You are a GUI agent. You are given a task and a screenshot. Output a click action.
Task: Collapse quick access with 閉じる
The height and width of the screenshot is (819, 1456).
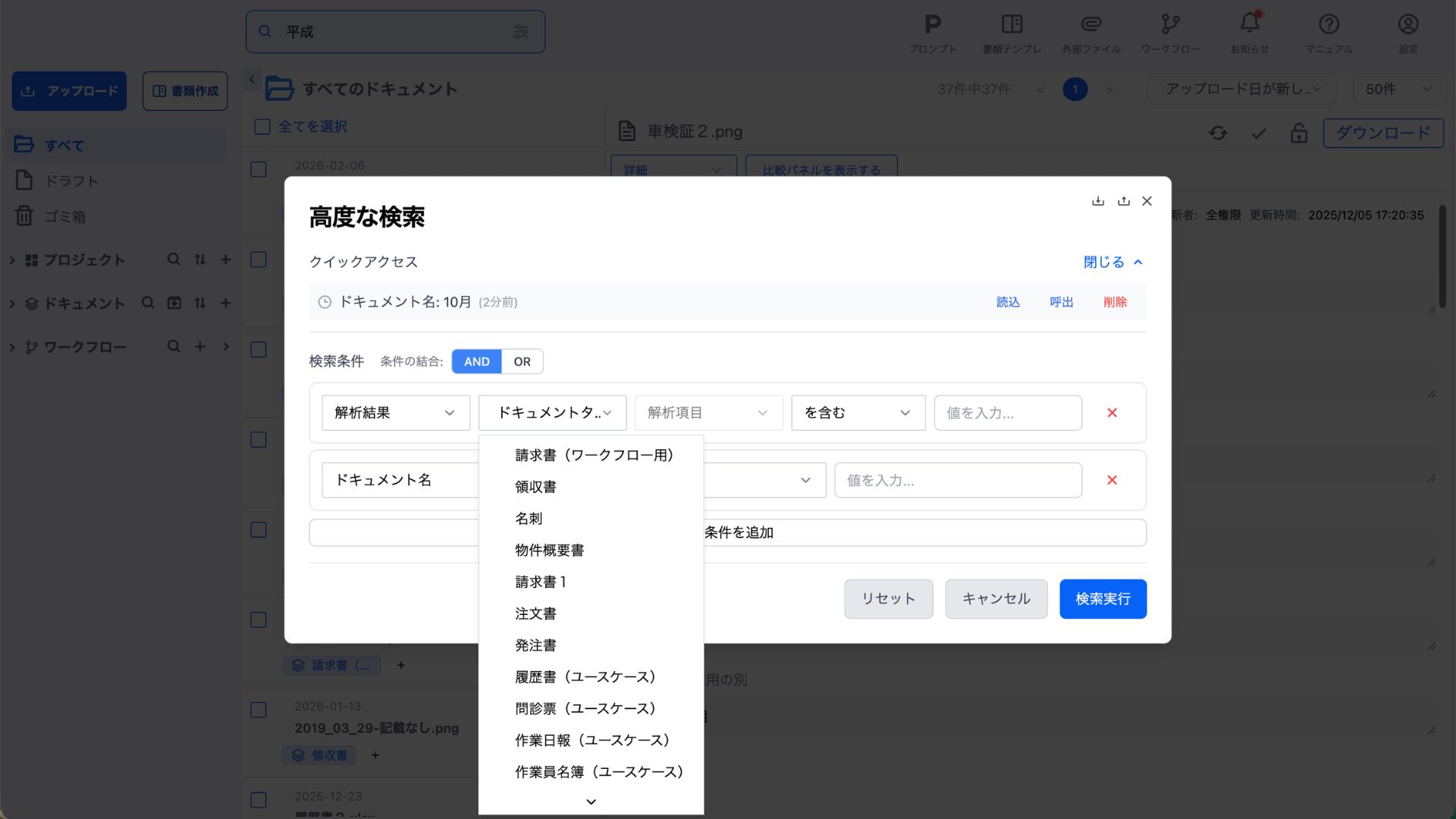point(1112,262)
